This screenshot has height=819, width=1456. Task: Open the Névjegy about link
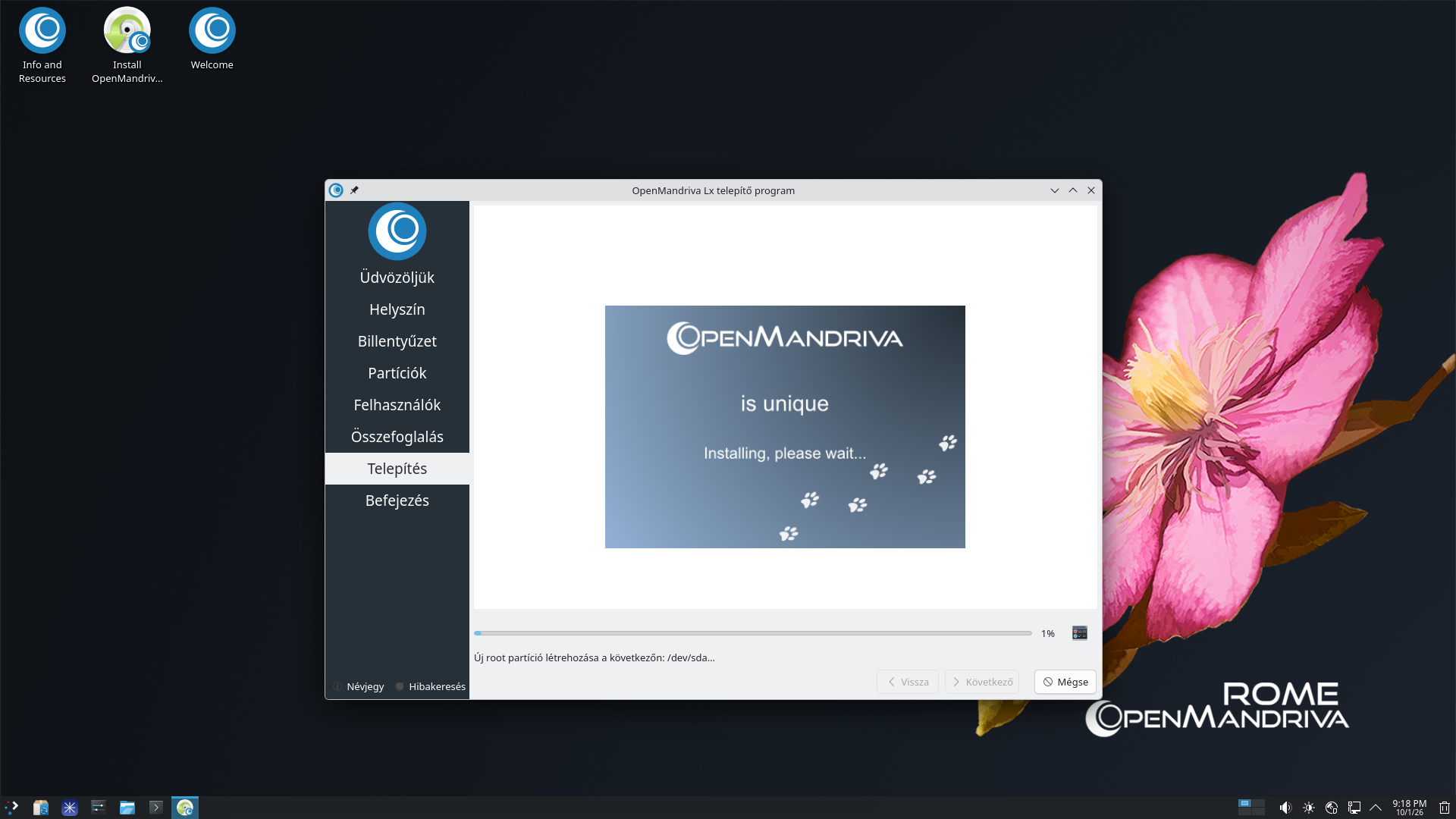[359, 686]
